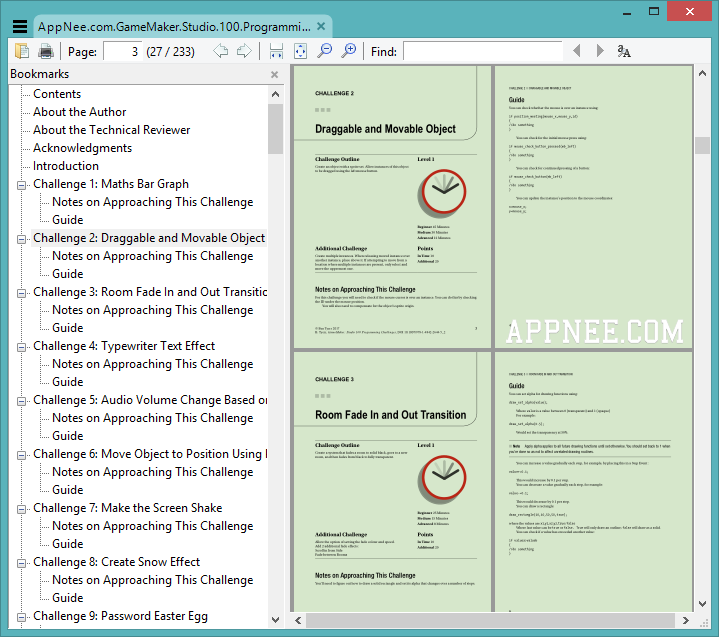Open Guide under Challenge 2

[68, 274]
